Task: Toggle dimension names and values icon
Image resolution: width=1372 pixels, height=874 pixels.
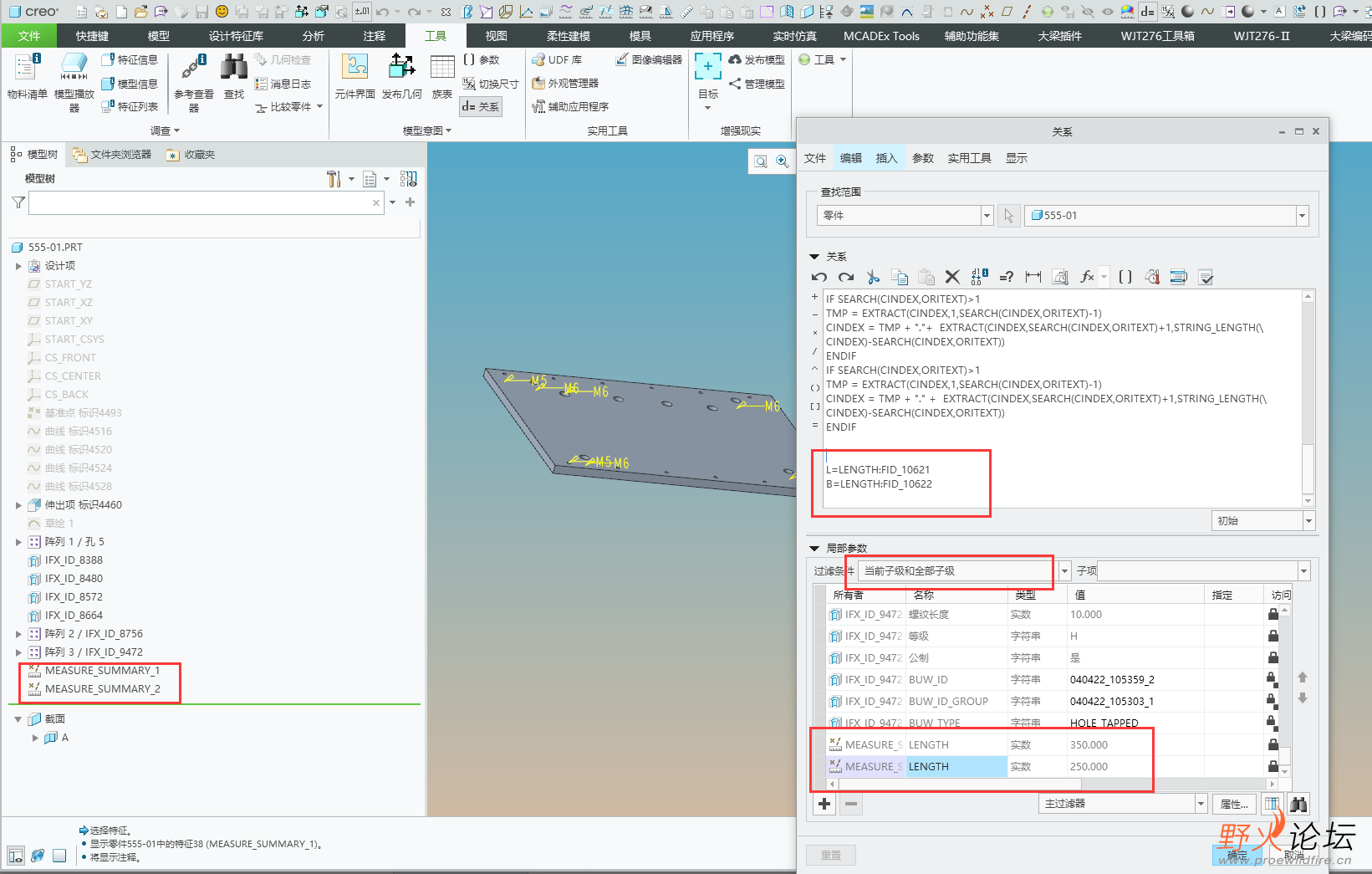Action: click(980, 278)
